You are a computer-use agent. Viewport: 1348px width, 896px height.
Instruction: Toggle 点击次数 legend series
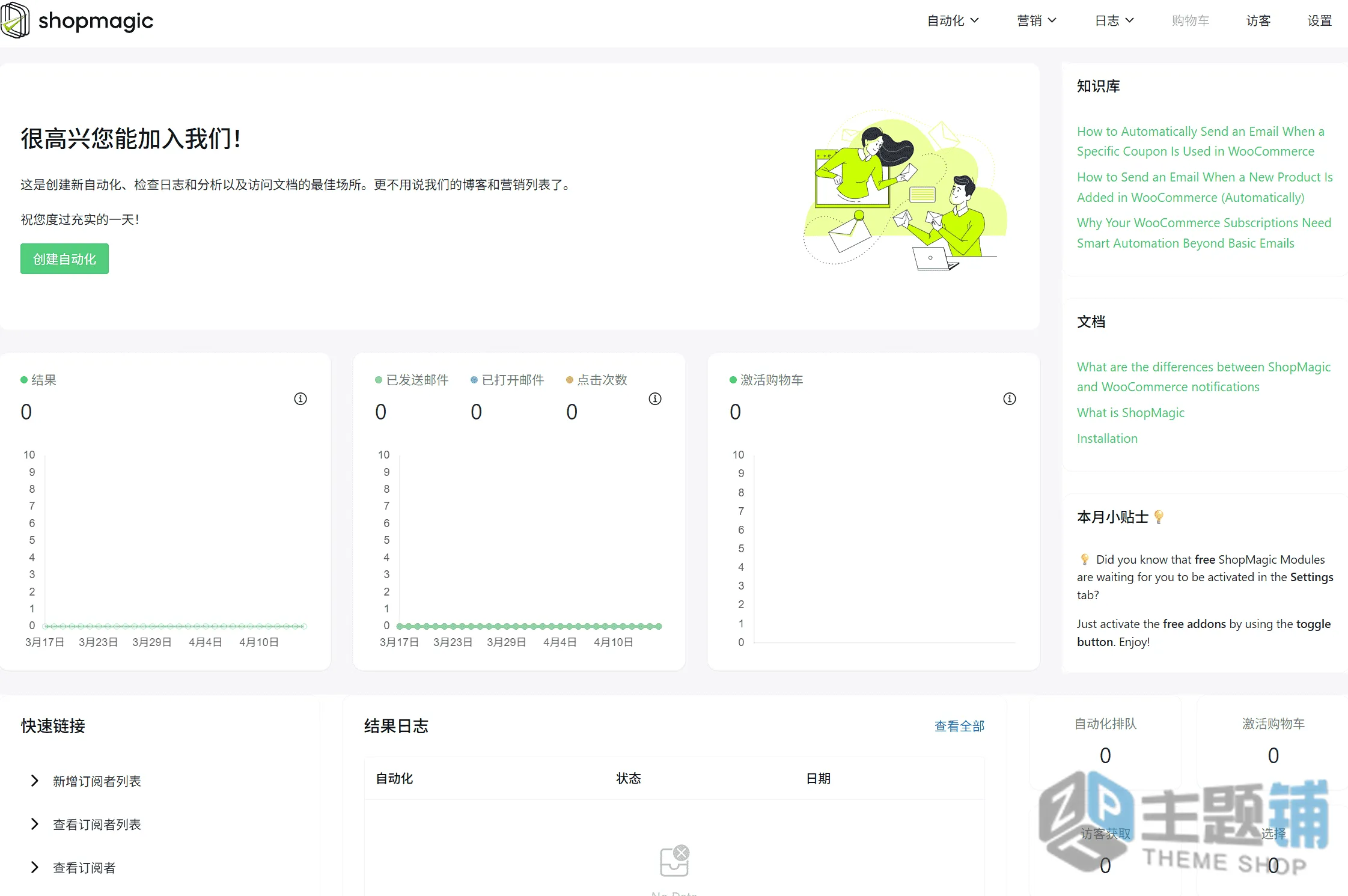coord(597,380)
